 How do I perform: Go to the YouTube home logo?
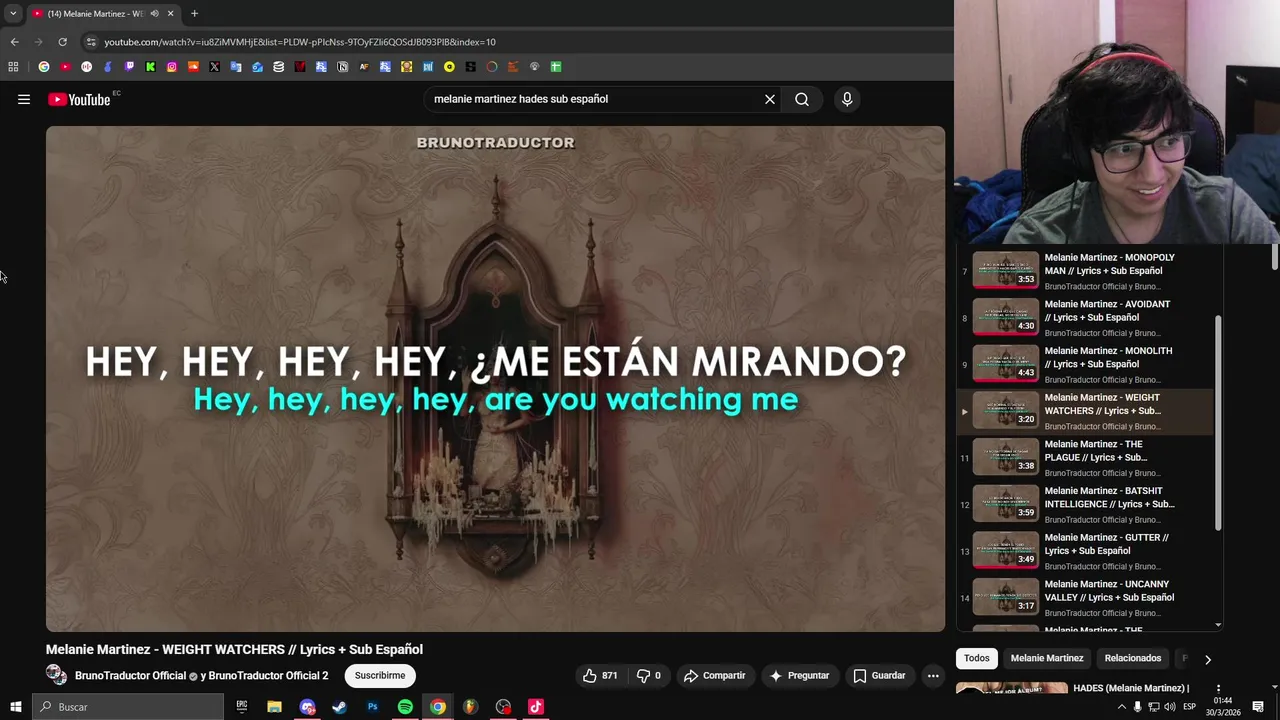tap(79, 99)
